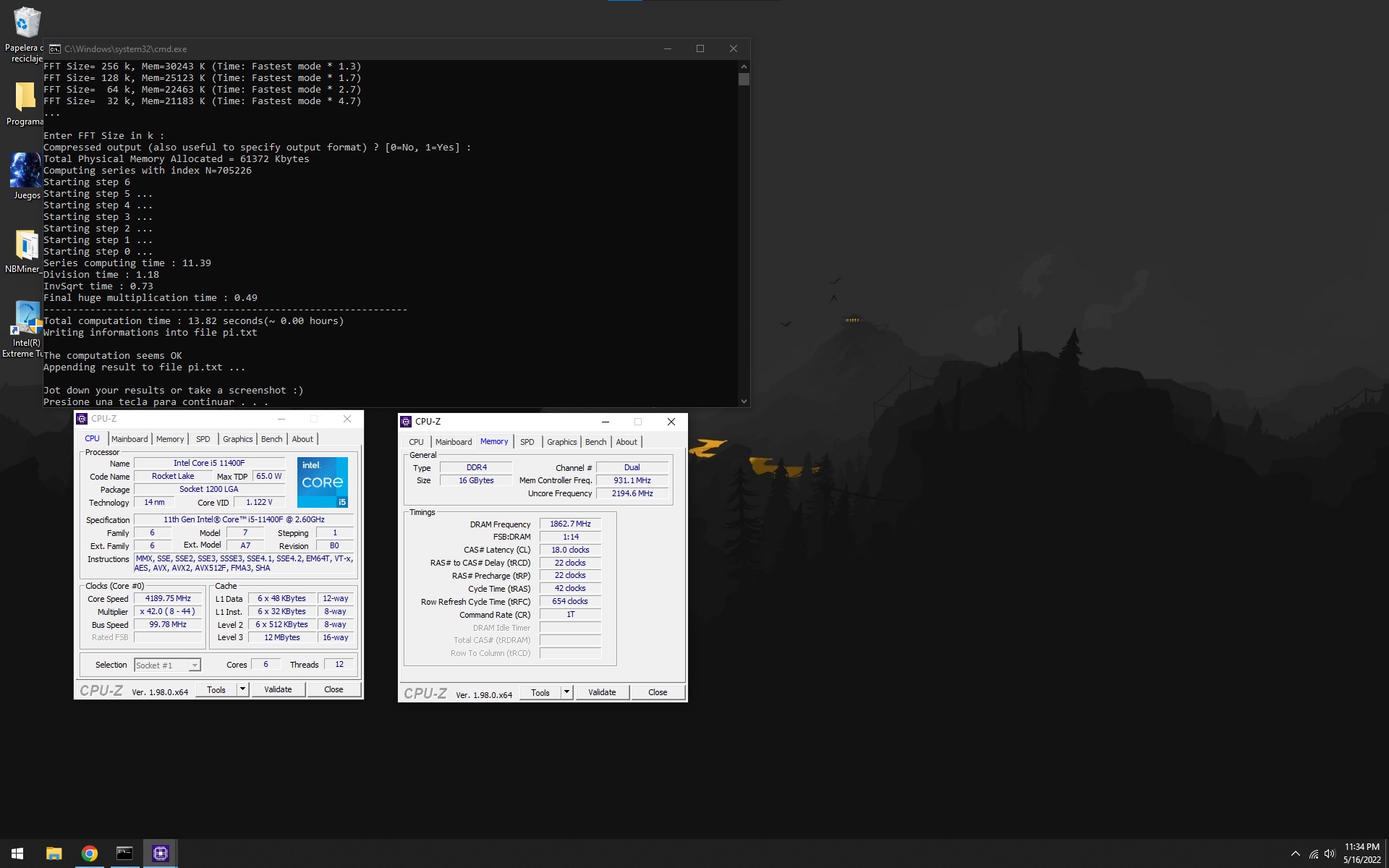Viewport: 1389px width, 868px height.
Task: Select CPU tab in left CPU-Z window
Action: [x=93, y=438]
